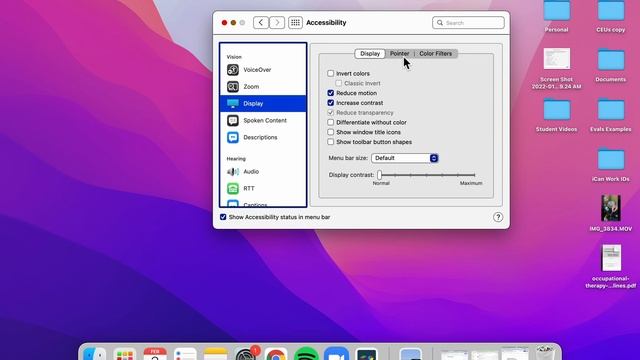
Task: Open Calendar from the Dock
Action: 155,354
